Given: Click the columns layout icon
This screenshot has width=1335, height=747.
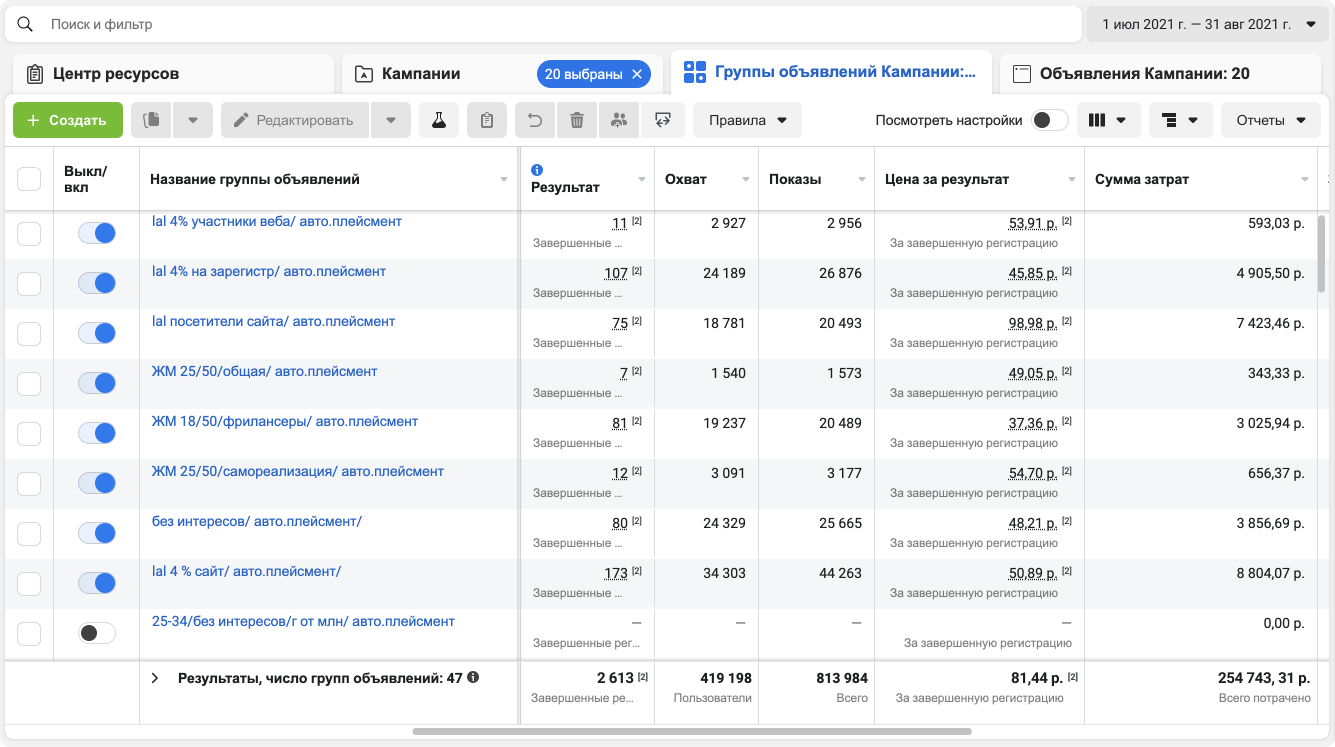Looking at the screenshot, I should pyautogui.click(x=1097, y=120).
